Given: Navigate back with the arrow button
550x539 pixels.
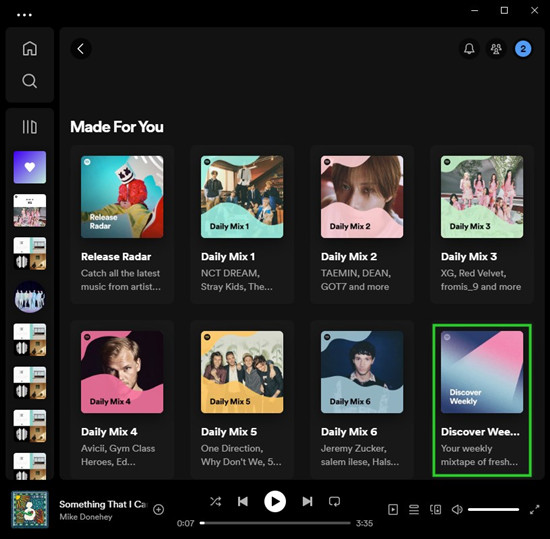Looking at the screenshot, I should 81,49.
